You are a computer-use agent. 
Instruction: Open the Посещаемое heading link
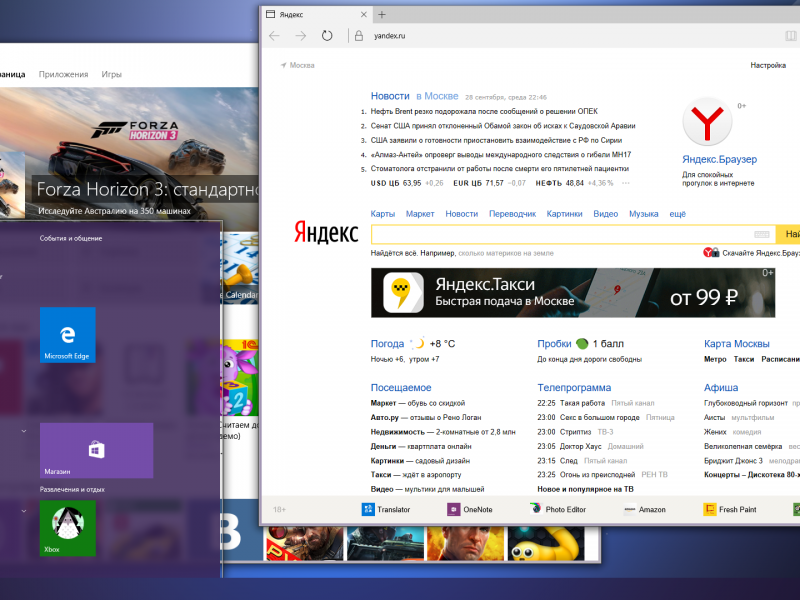click(401, 387)
